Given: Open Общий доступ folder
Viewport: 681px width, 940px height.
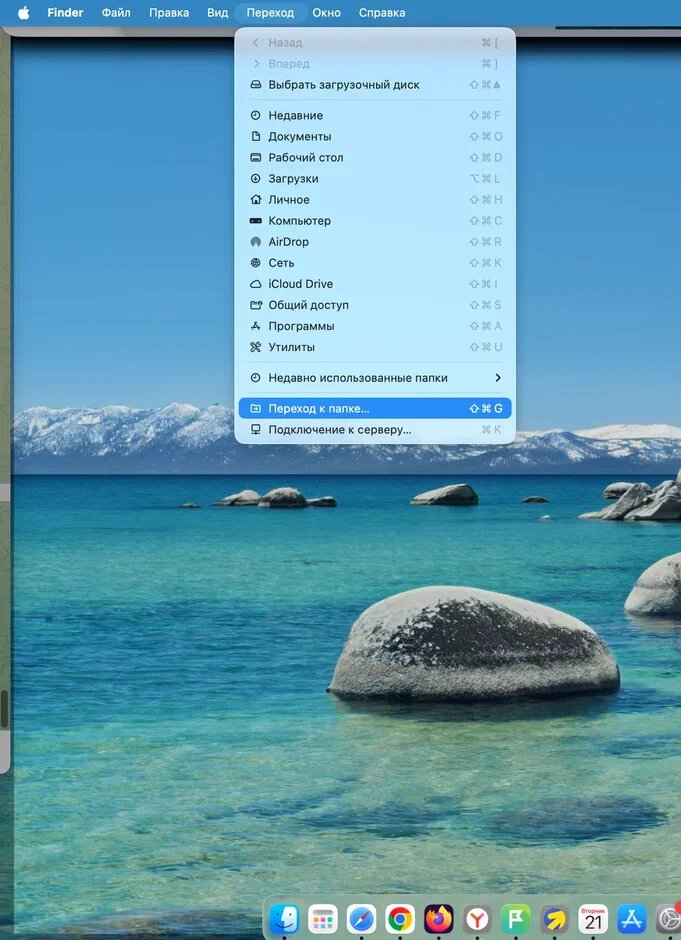Looking at the screenshot, I should (x=375, y=305).
